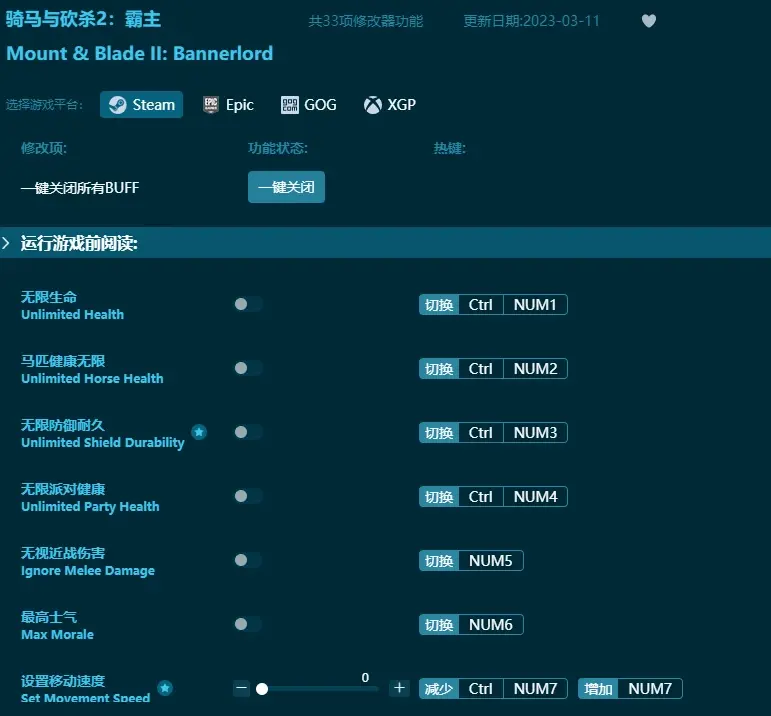Click the 共33项修改器功能 text
This screenshot has width=771, height=716.
365,21
